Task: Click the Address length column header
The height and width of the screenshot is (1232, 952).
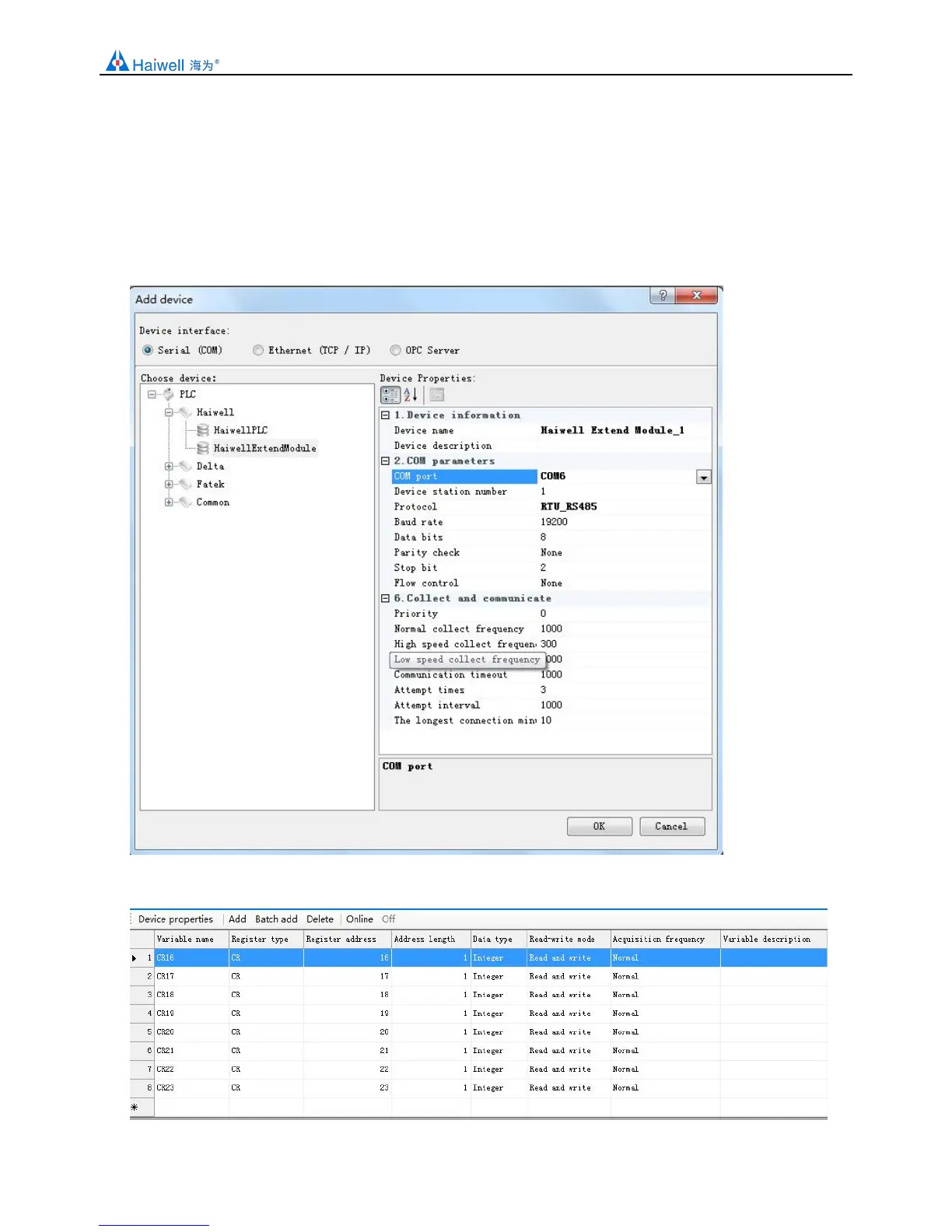Action: coord(431,940)
